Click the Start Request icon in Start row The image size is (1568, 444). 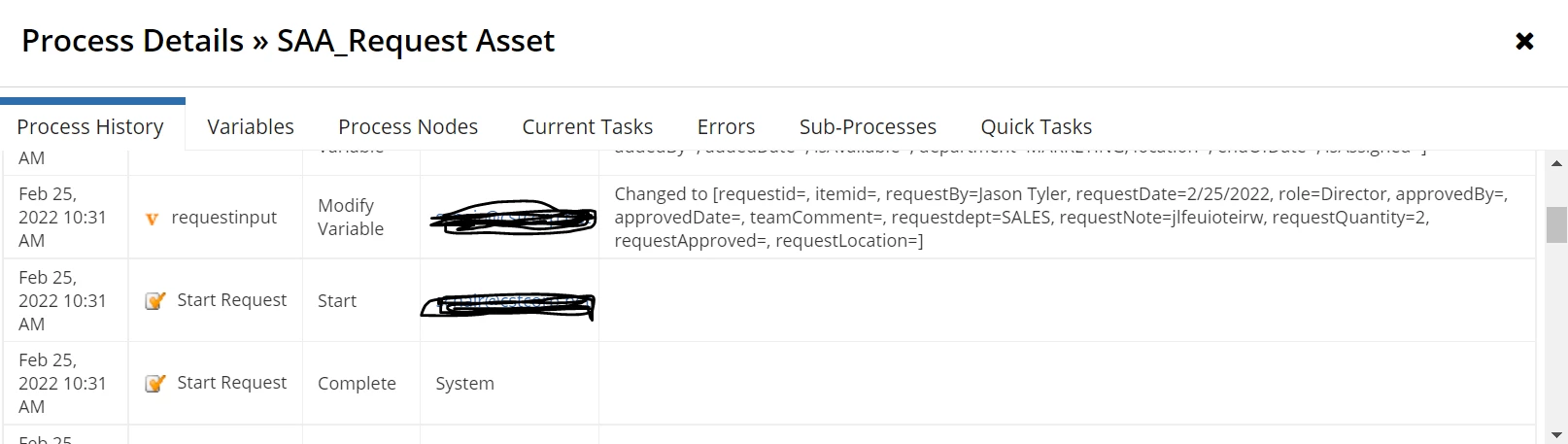pyautogui.click(x=154, y=301)
